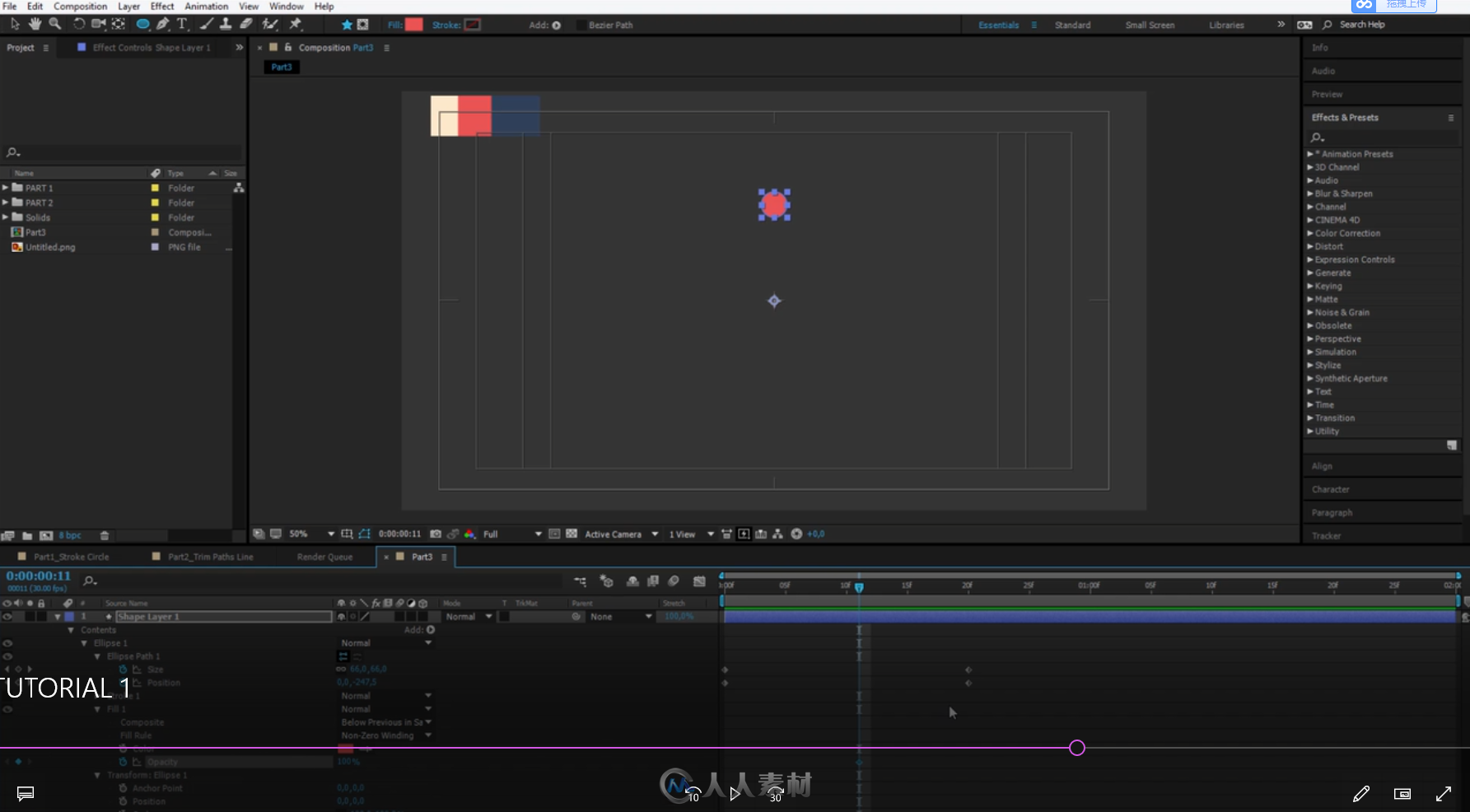Viewport: 1470px width, 812px height.
Task: Expand the Solids folder
Action: (x=5, y=217)
